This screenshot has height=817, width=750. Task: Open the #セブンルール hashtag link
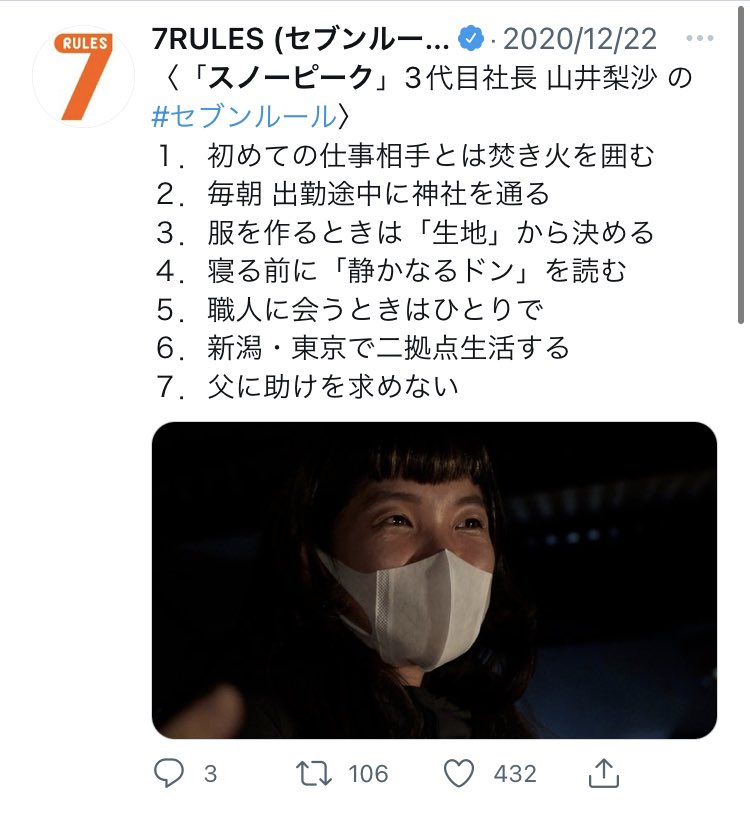[243, 116]
